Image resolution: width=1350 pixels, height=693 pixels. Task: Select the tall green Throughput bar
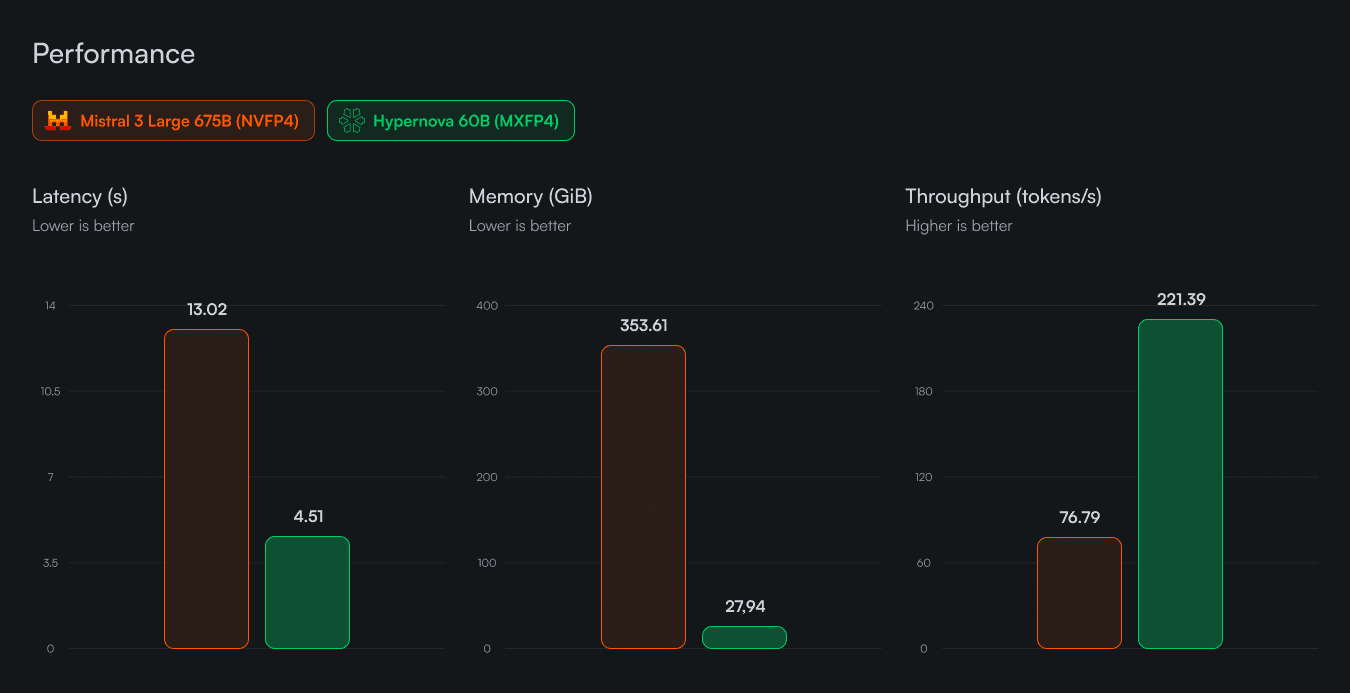coord(1180,484)
